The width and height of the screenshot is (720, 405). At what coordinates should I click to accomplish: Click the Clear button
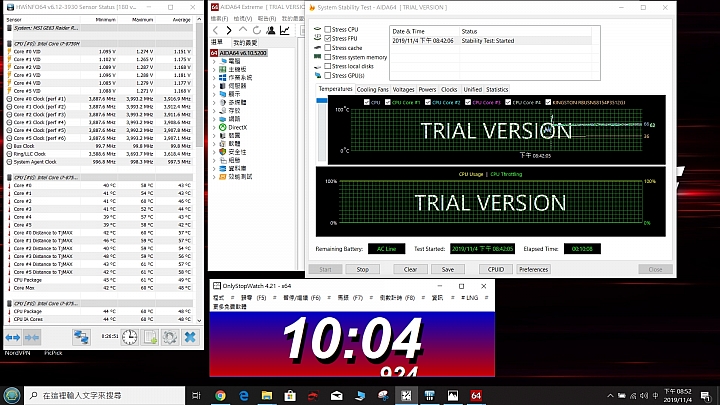pyautogui.click(x=410, y=270)
